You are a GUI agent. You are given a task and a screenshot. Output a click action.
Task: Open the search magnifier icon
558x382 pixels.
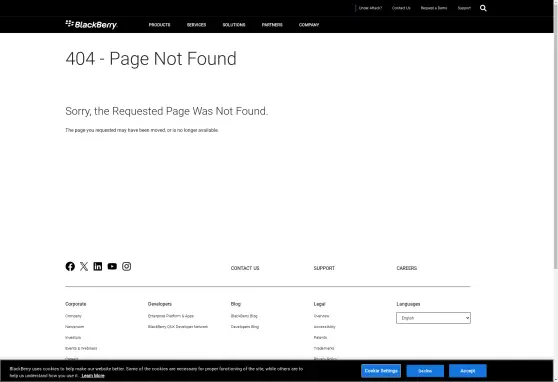pos(483,8)
